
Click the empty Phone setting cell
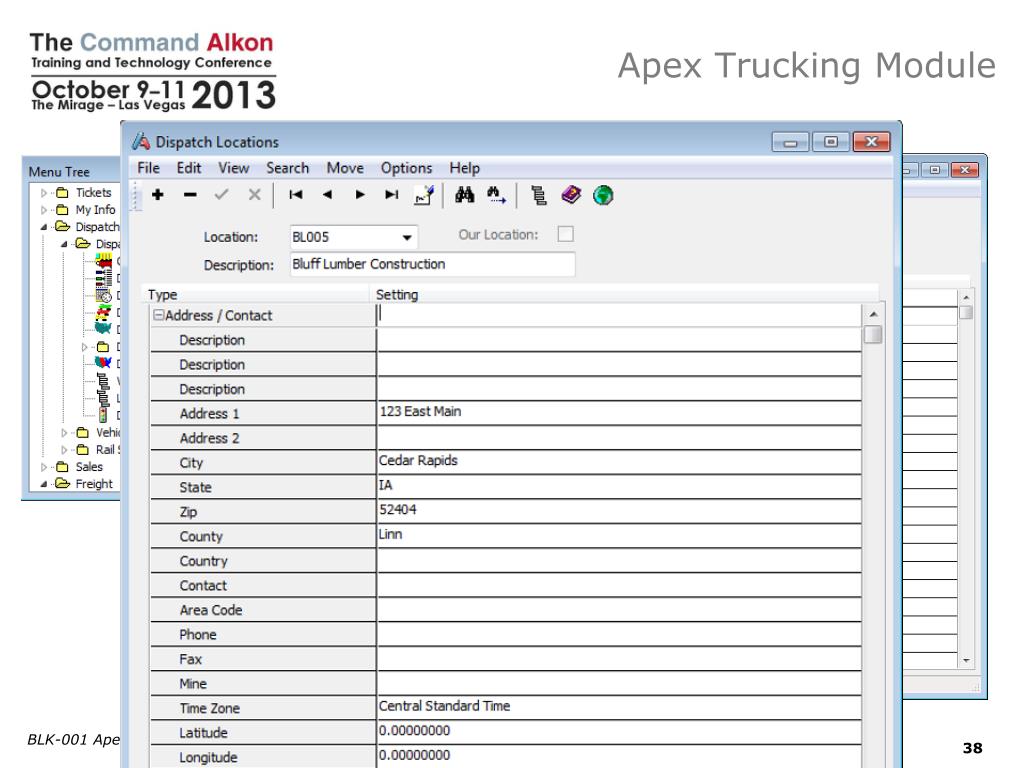coord(618,633)
